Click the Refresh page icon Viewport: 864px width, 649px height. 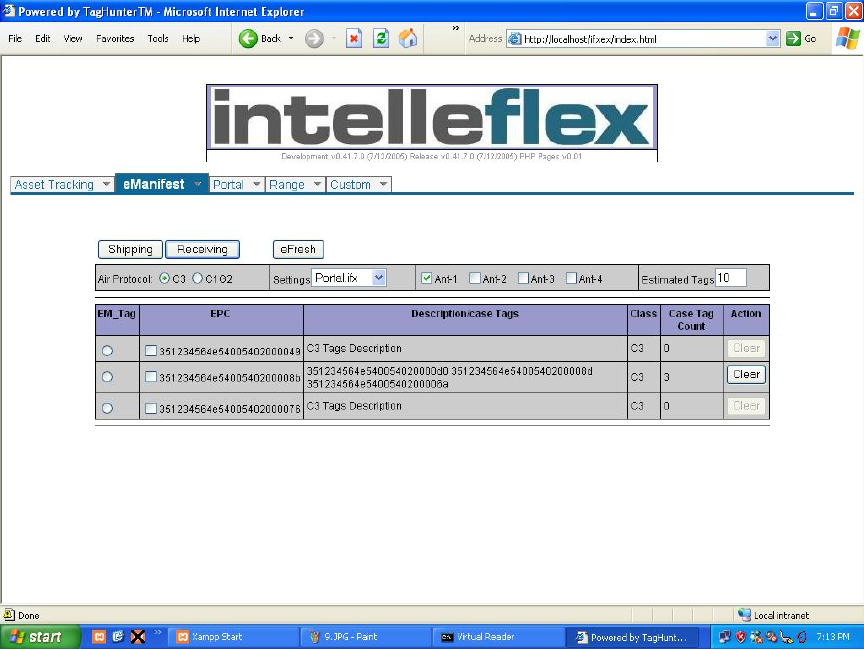(x=381, y=39)
